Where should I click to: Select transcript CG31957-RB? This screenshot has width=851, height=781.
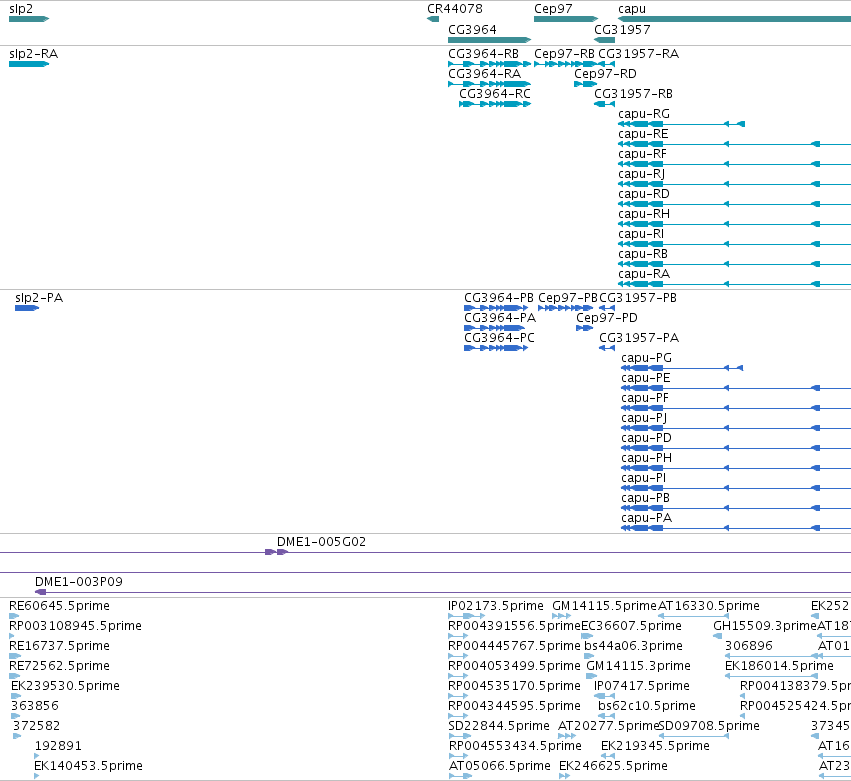(x=605, y=104)
